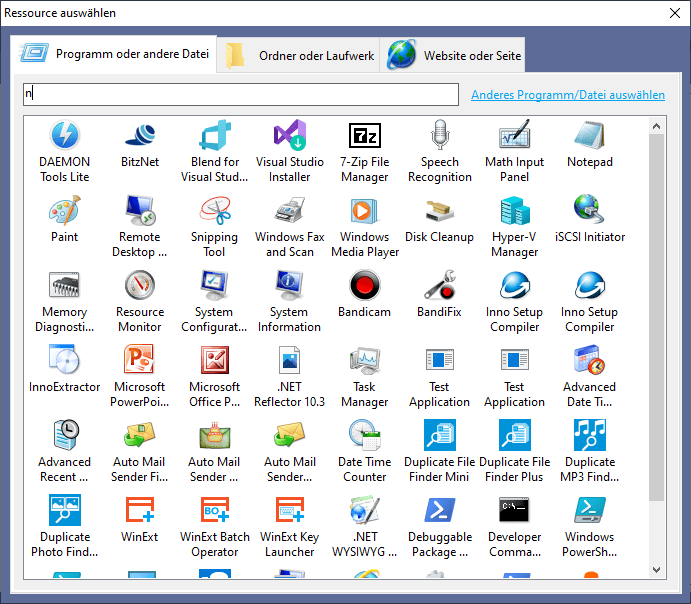Select Remote Desktop icon
Viewport: 691px width, 604px height.
pos(140,210)
